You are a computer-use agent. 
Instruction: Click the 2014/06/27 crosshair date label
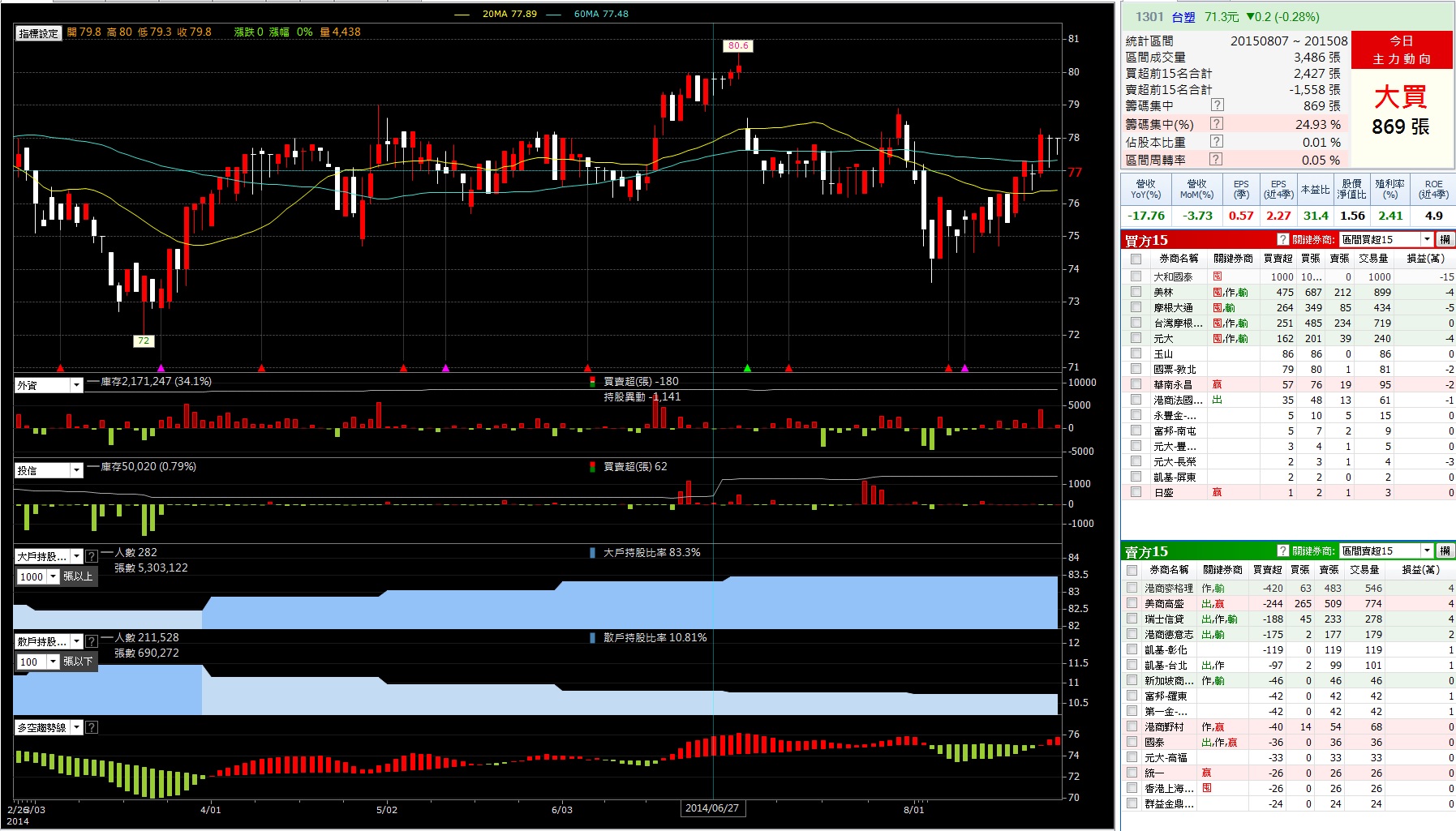712,808
